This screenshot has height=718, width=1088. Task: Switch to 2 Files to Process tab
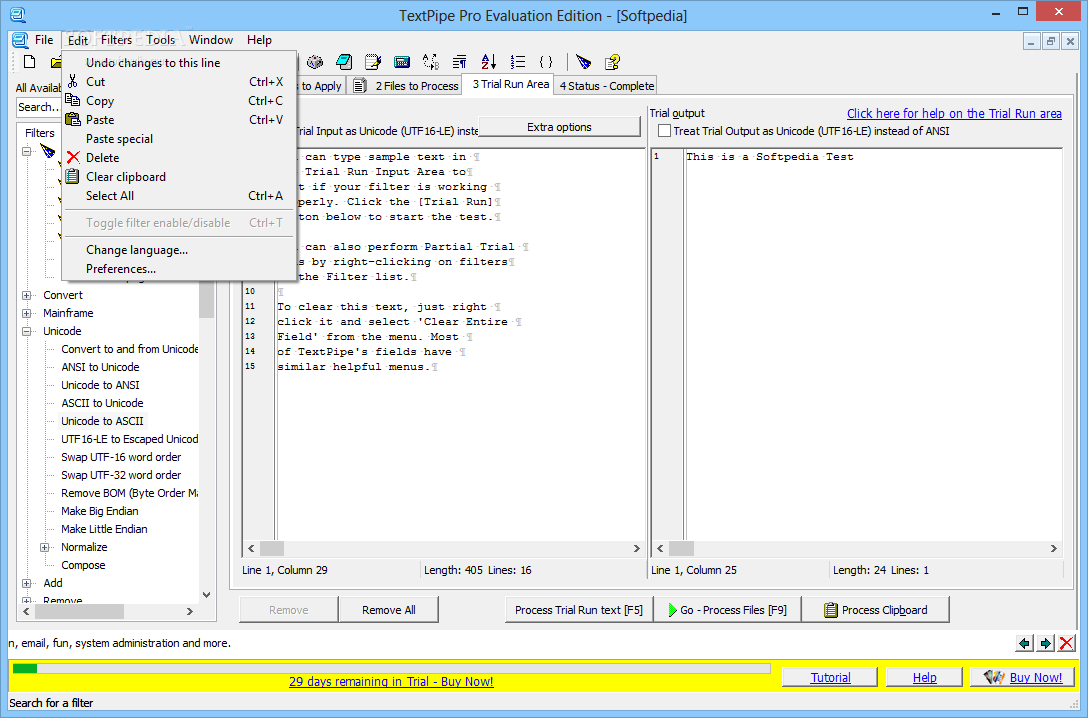coord(407,85)
